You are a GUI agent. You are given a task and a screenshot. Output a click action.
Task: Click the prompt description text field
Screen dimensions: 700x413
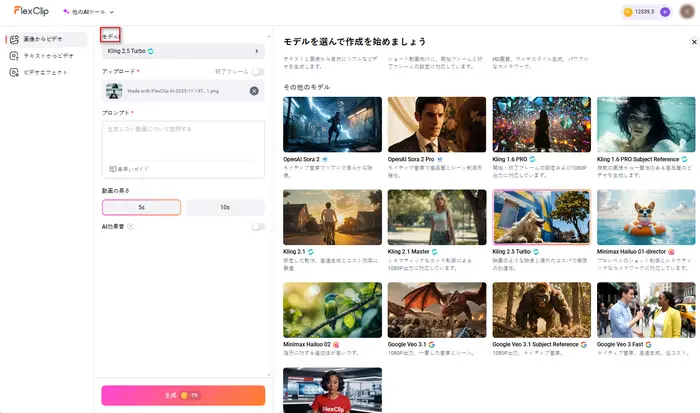[x=183, y=140]
